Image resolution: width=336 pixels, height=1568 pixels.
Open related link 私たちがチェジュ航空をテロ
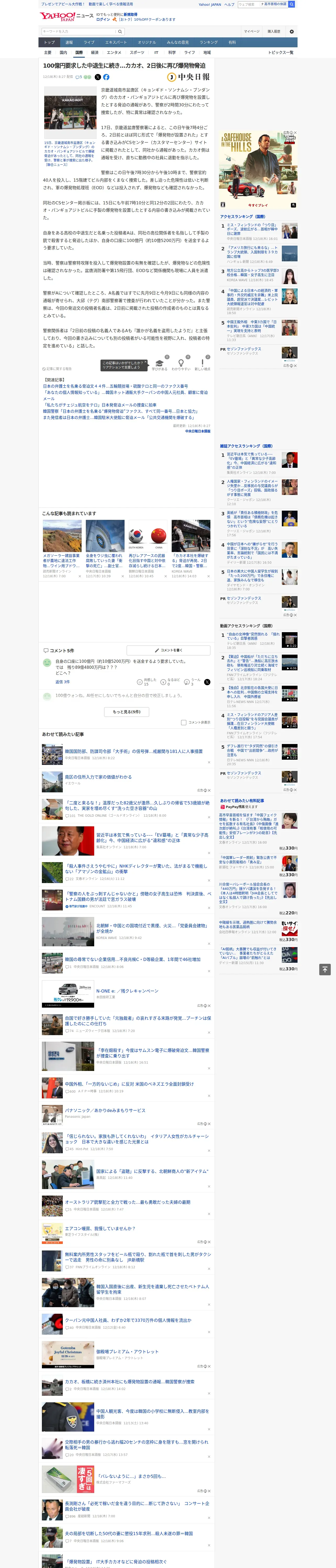click(99, 405)
